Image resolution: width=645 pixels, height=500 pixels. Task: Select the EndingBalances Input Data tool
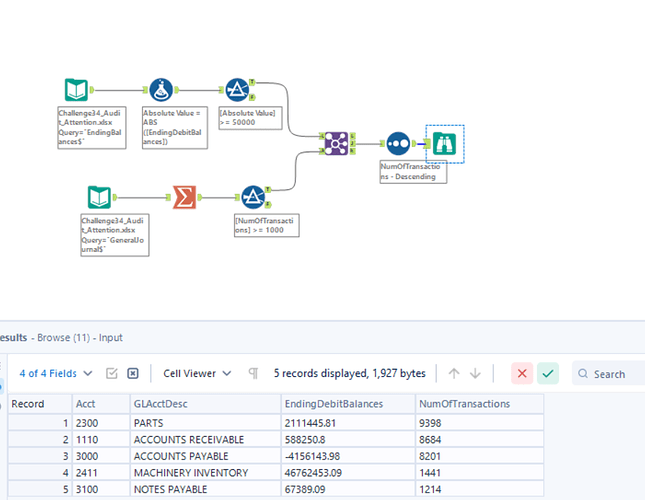[x=76, y=90]
